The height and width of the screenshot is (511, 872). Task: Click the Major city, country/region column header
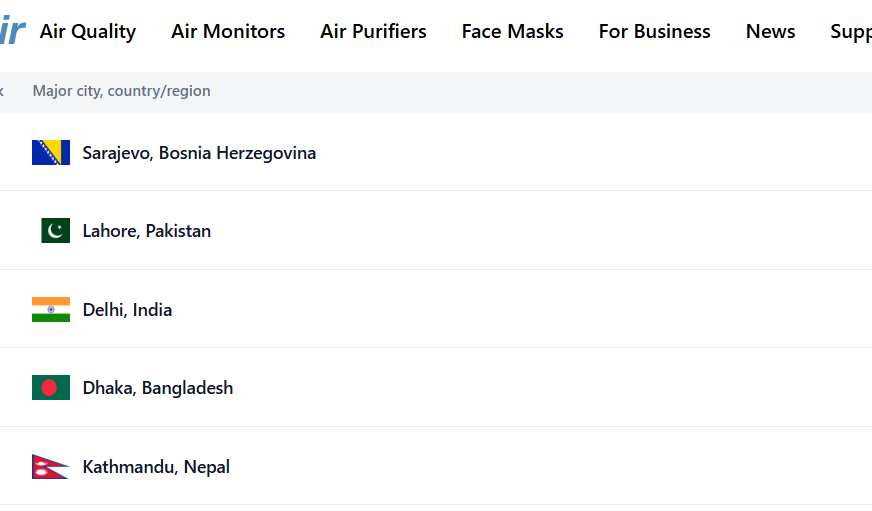122,91
